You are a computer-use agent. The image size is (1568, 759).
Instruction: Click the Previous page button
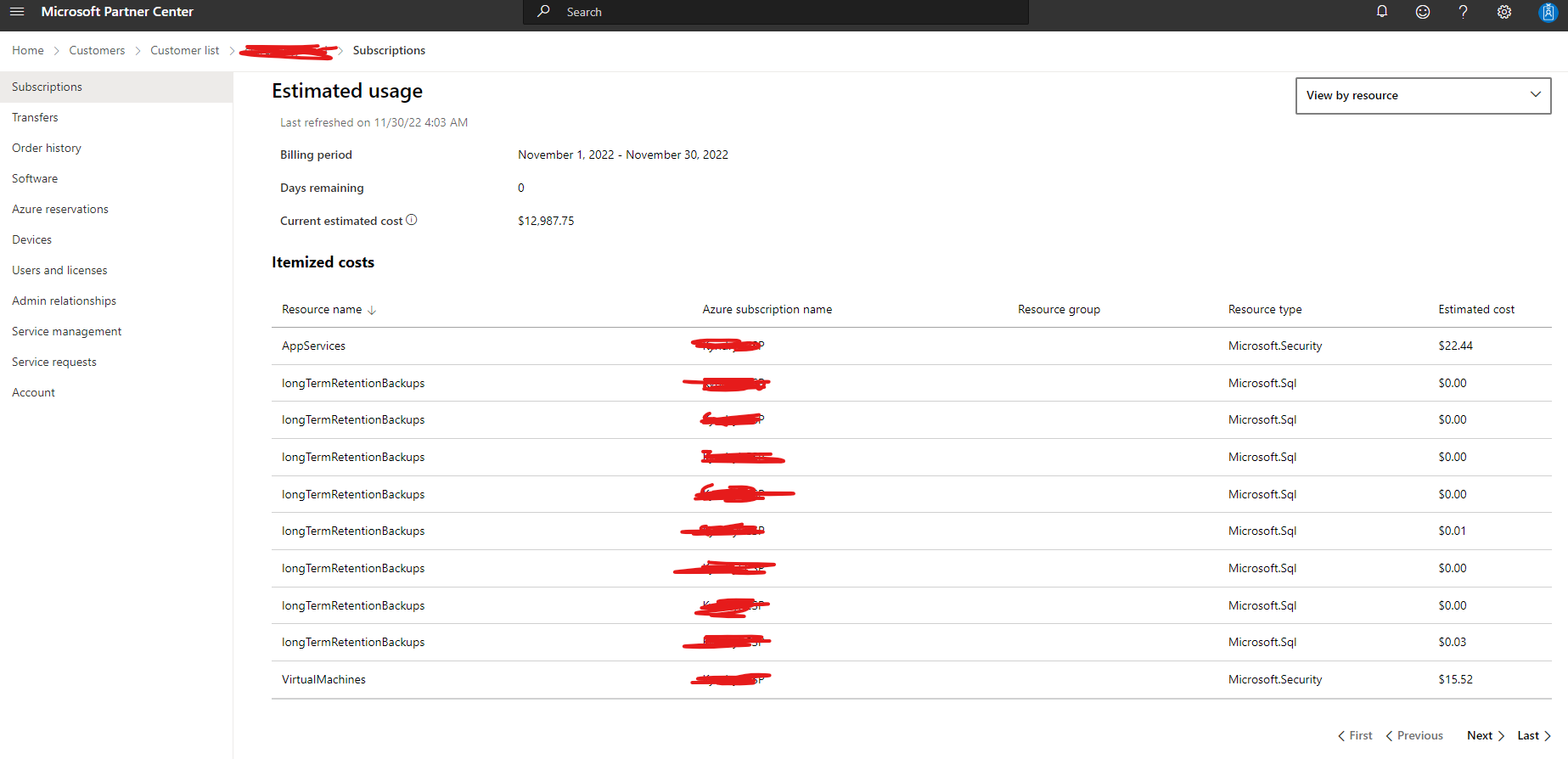(1414, 735)
